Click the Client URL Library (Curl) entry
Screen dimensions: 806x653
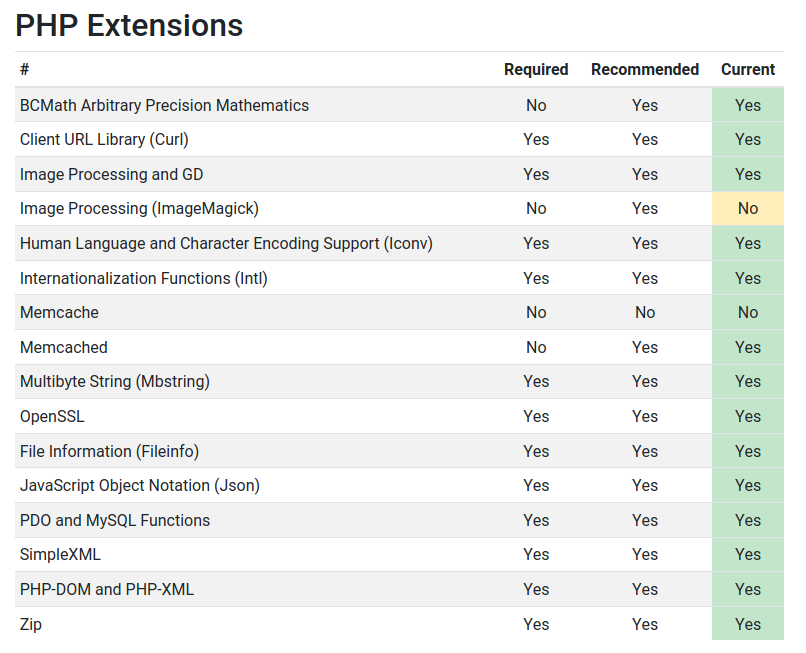(x=104, y=139)
